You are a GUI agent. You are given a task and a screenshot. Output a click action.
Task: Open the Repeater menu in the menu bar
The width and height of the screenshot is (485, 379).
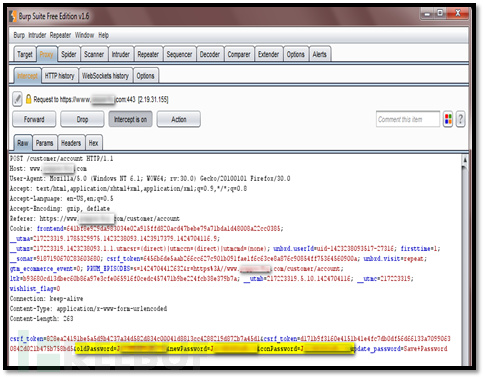pyautogui.click(x=60, y=35)
